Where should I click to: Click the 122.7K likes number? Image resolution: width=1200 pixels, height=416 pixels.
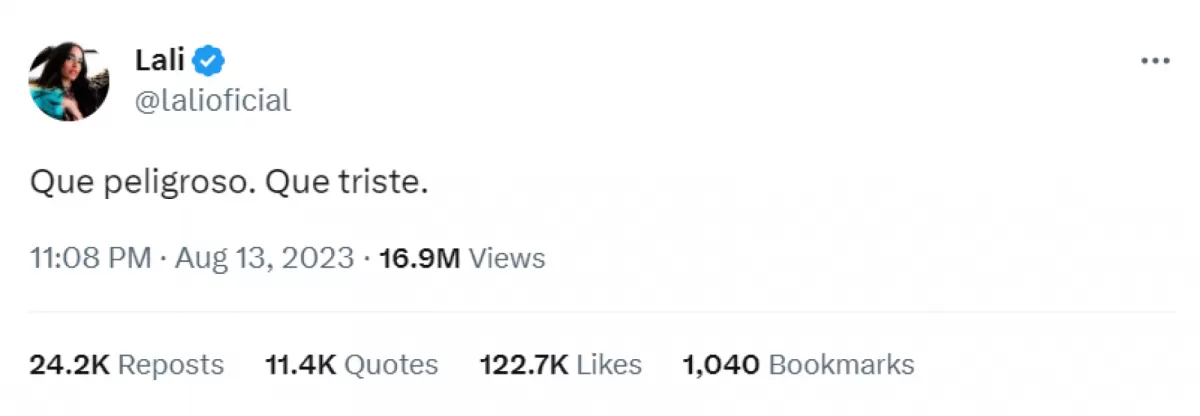(x=524, y=364)
